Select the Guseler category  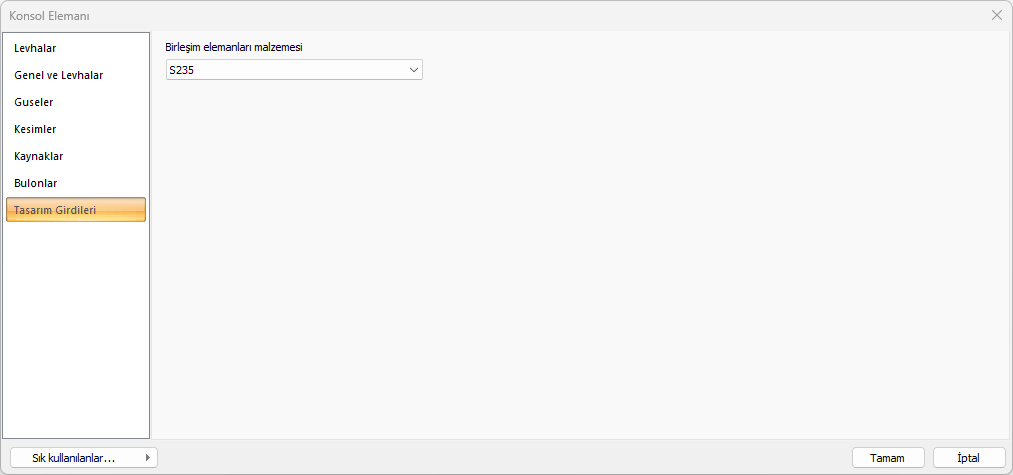pos(33,102)
